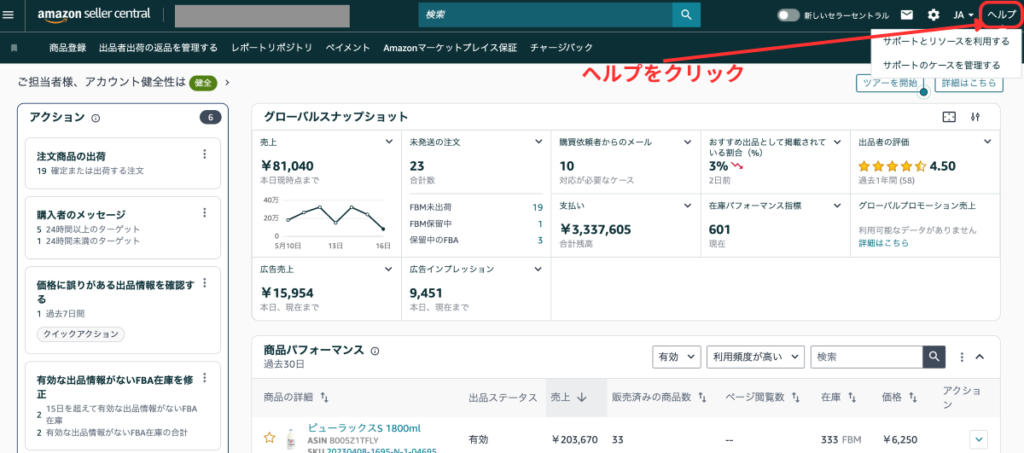Click the product performance search magnifier button

pyautogui.click(x=934, y=356)
